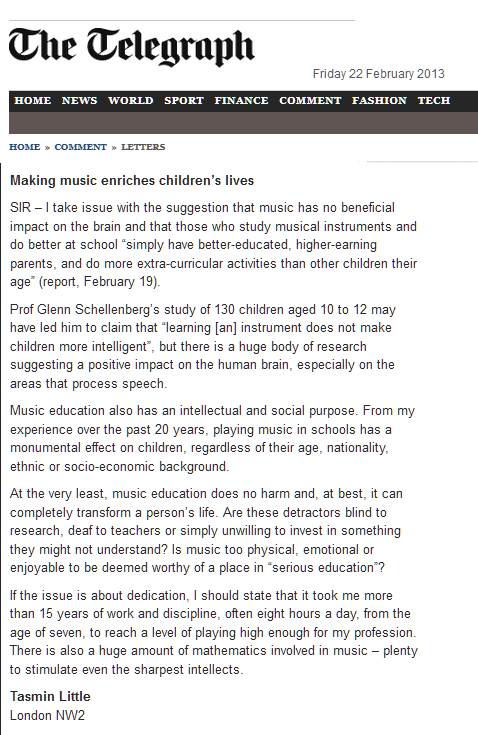Open the FINANCE section
Image resolution: width=478 pixels, height=735 pixels.
(241, 101)
